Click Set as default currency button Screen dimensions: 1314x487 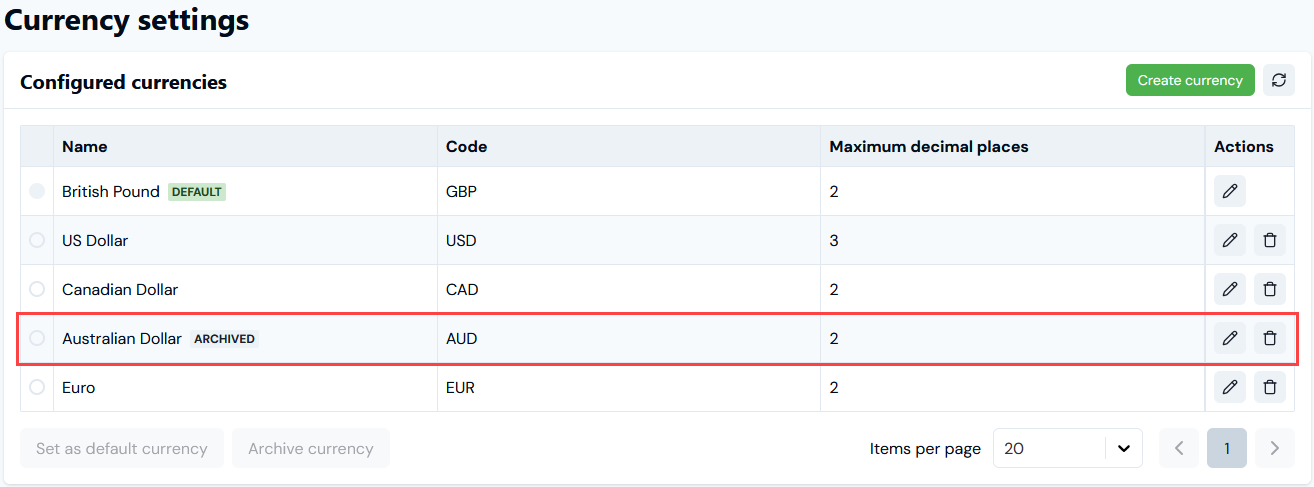122,448
